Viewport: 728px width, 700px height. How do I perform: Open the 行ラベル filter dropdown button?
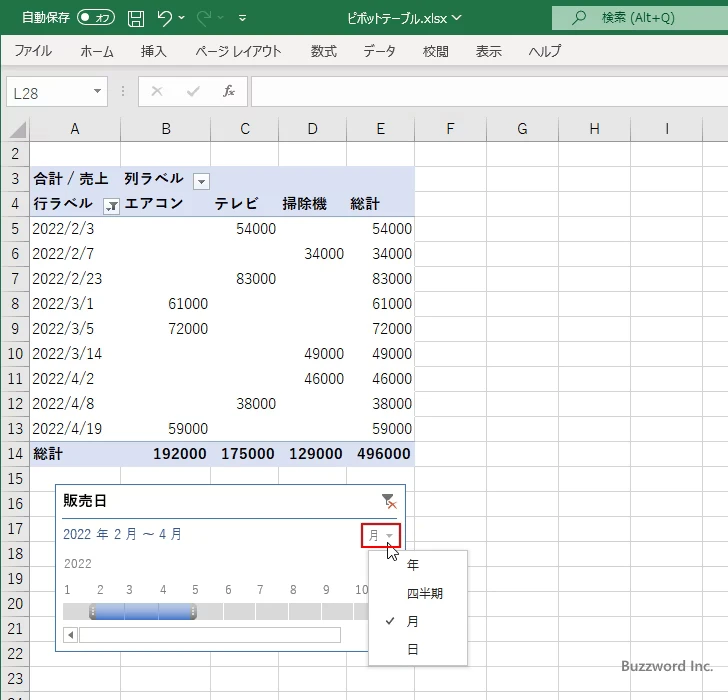click(111, 206)
